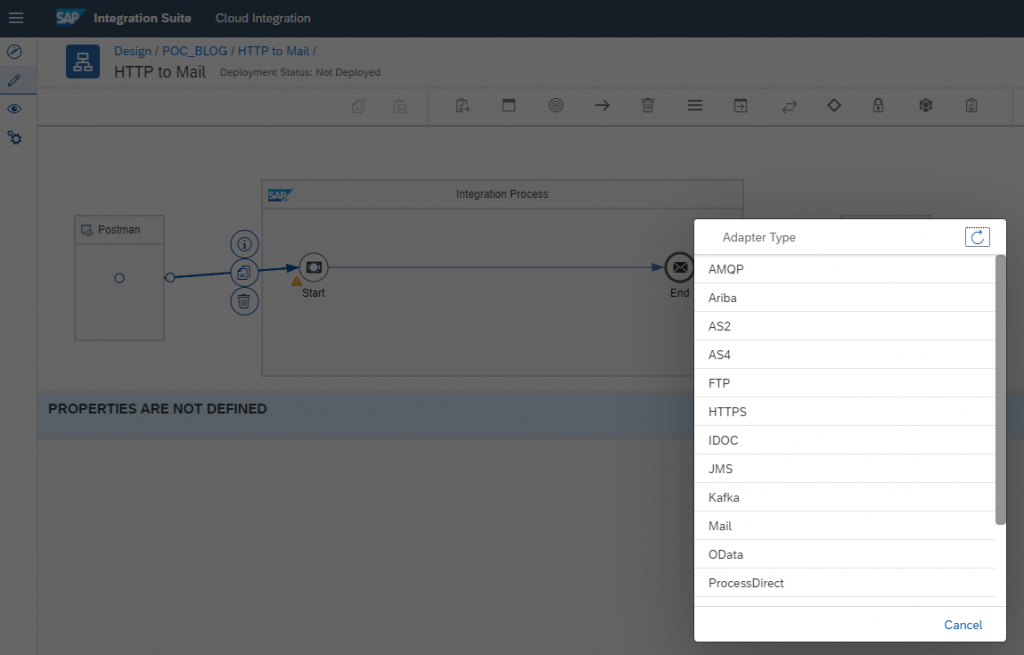Screen dimensions: 1024x655
Task: Select the Validator clipboard toolbar icon
Action: point(972,105)
